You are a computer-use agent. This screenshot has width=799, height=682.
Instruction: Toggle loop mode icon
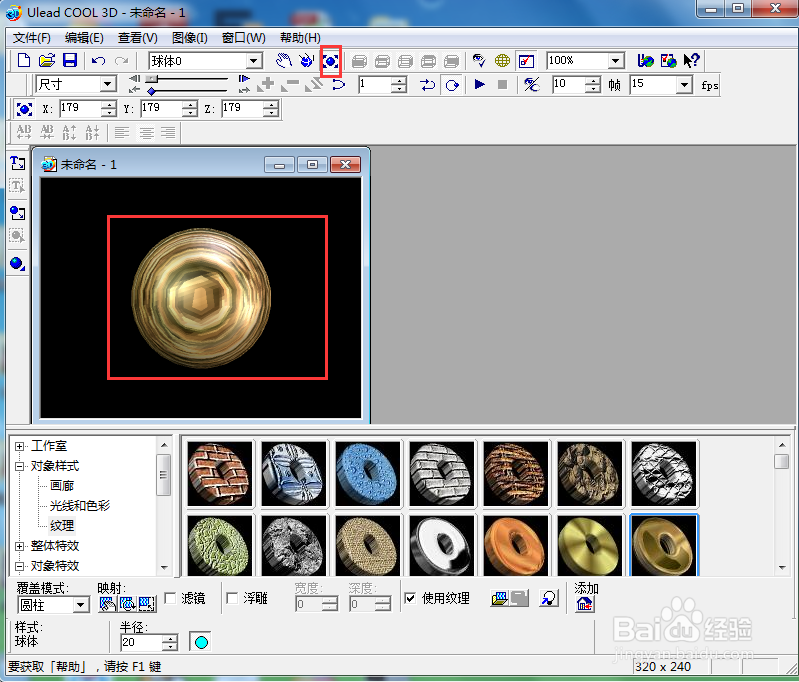pos(452,85)
